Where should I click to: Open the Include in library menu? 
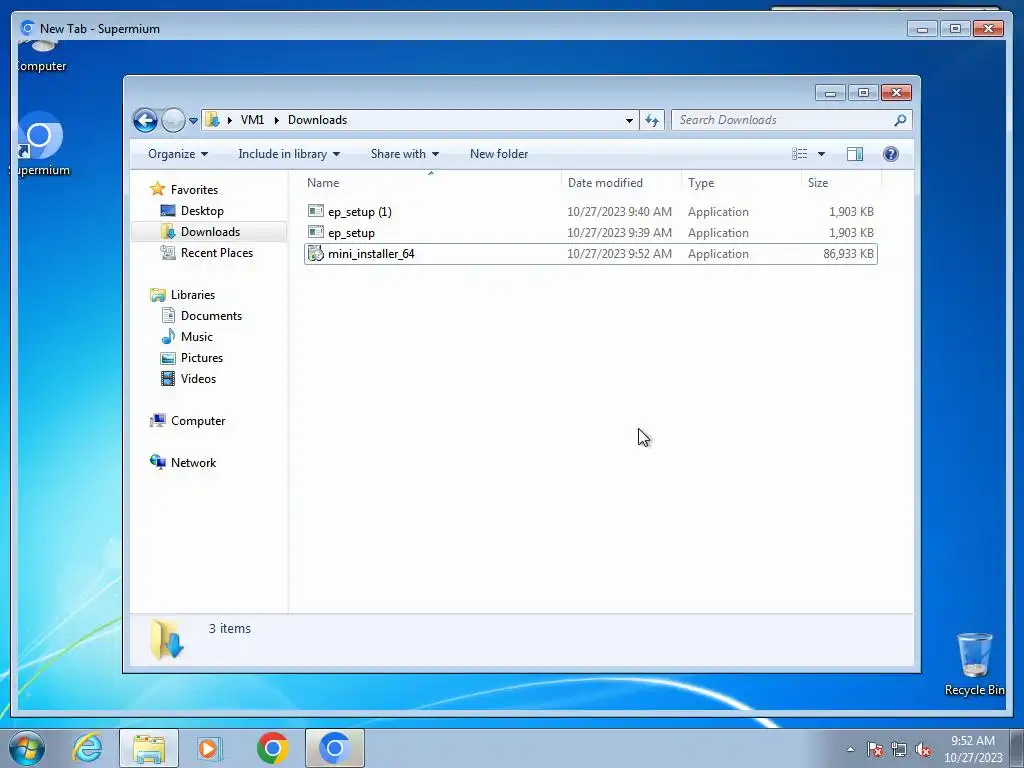point(289,154)
